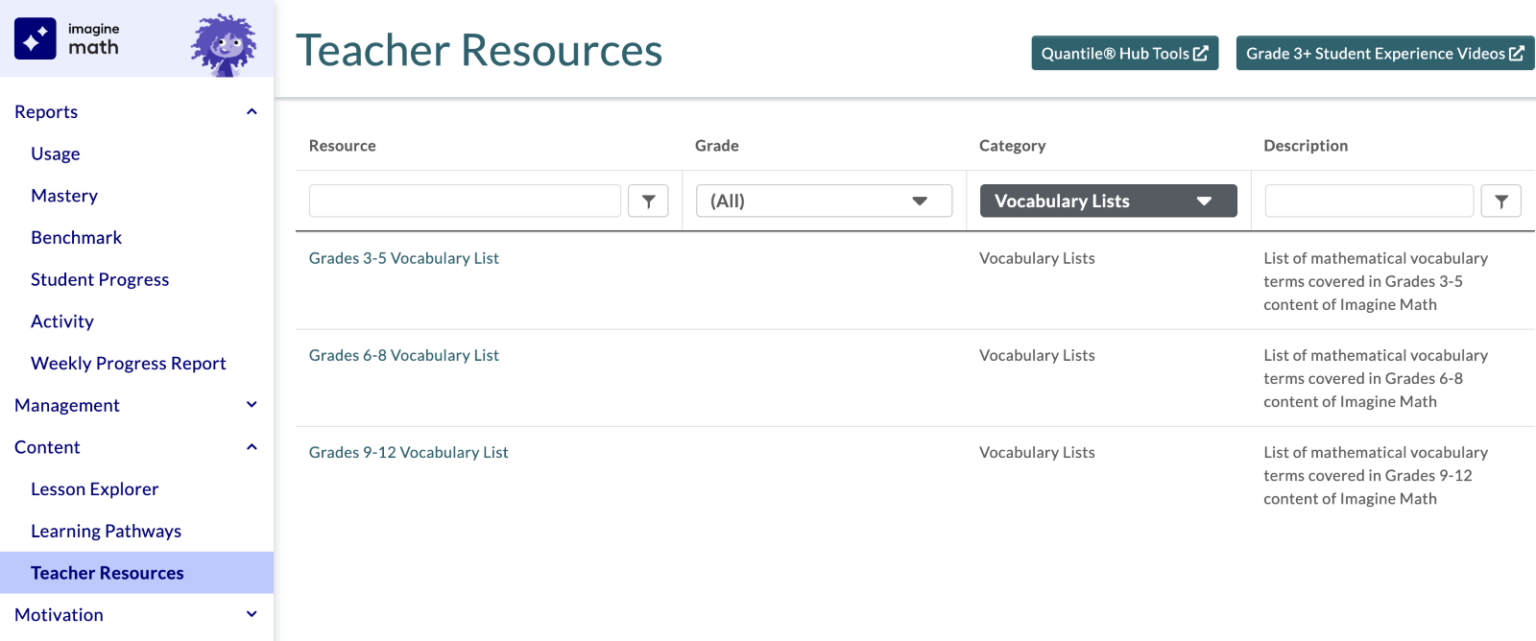This screenshot has width=1536, height=641.
Task: Select Benchmark in the sidebar
Action: [76, 238]
